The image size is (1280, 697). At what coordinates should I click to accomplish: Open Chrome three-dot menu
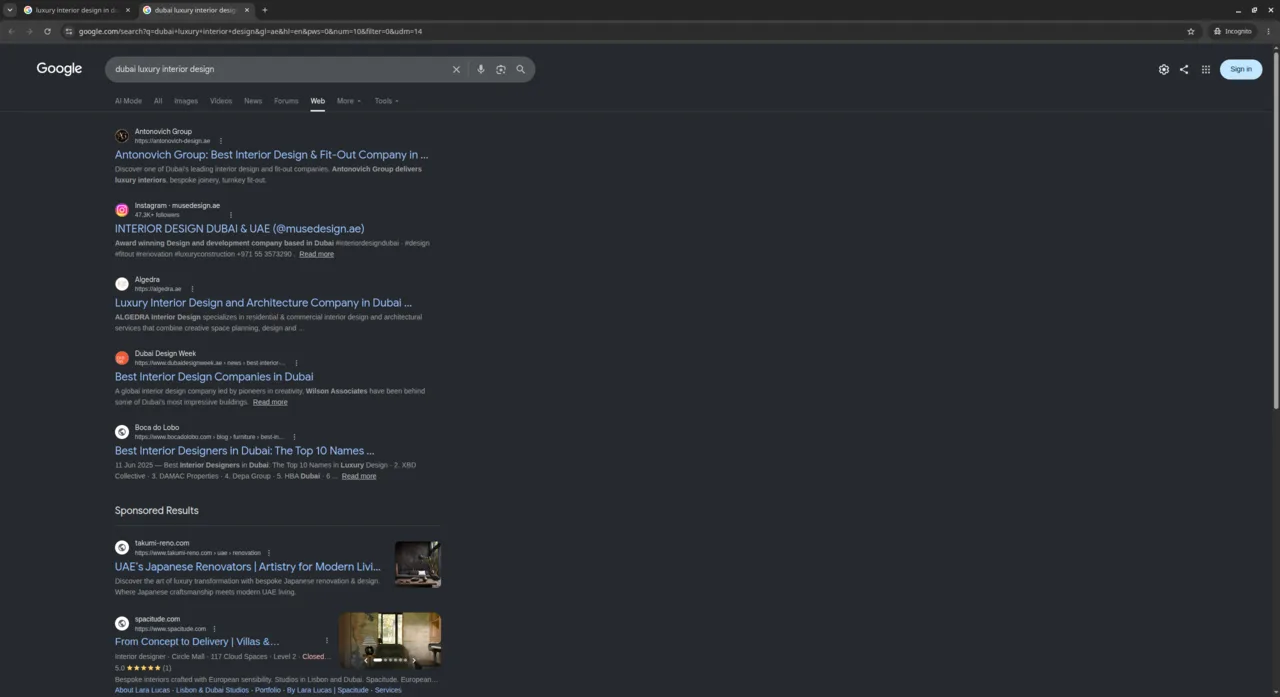(1269, 31)
